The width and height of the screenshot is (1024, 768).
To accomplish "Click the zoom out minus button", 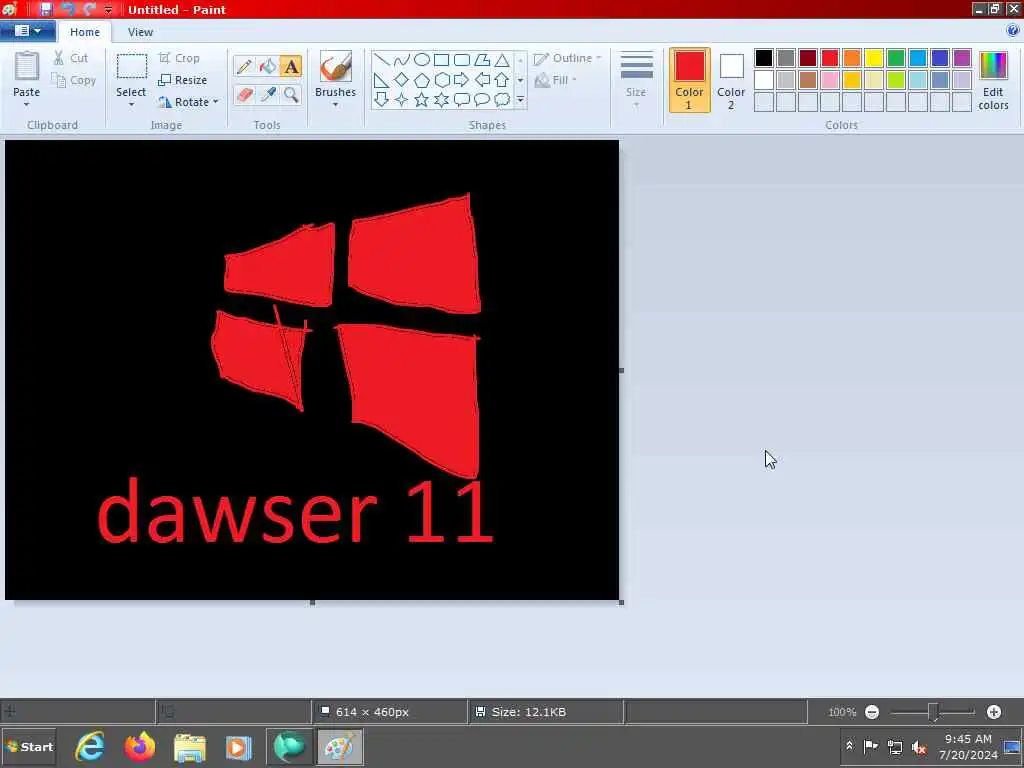I will (x=872, y=712).
